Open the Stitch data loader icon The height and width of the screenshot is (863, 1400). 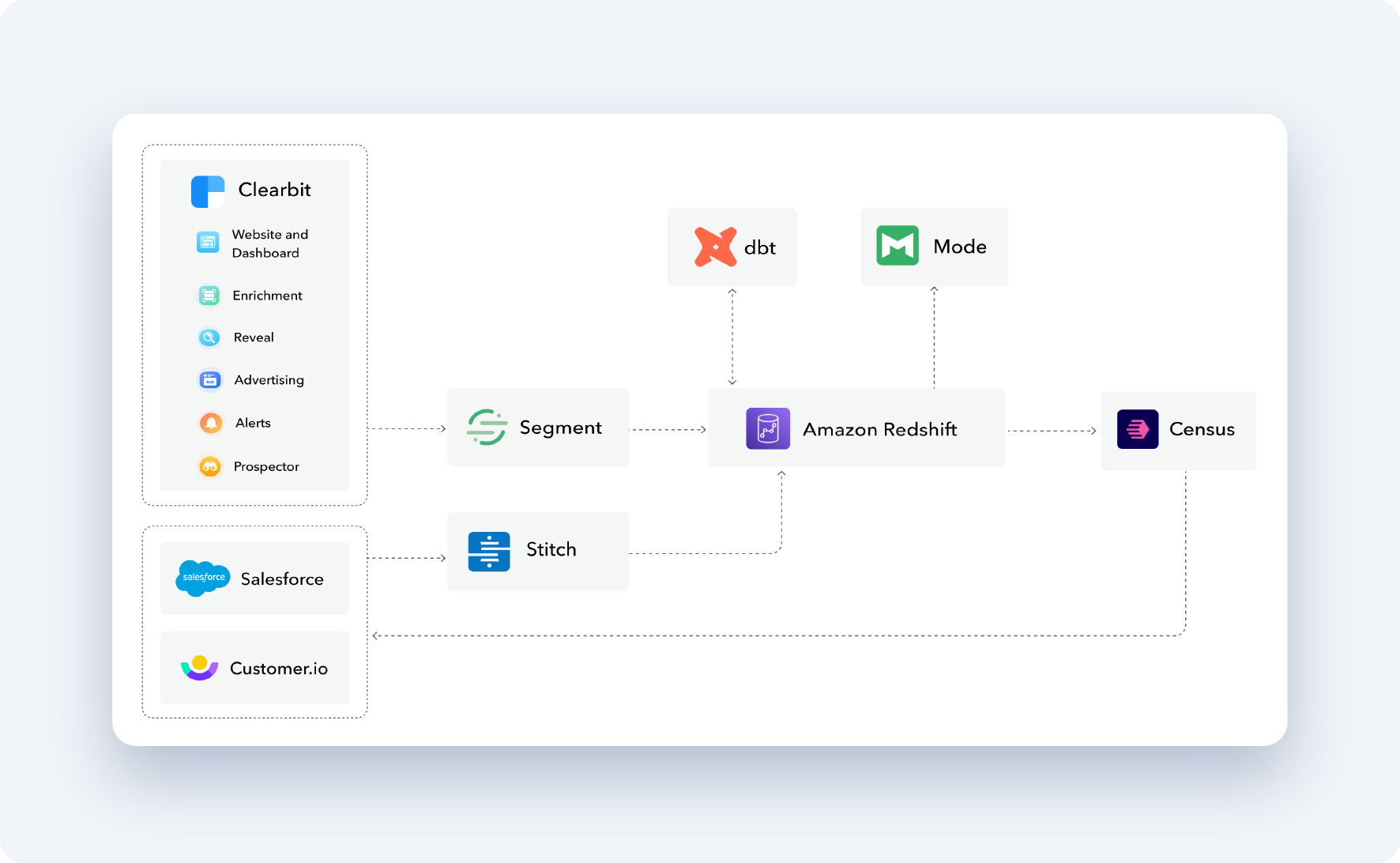tap(488, 551)
